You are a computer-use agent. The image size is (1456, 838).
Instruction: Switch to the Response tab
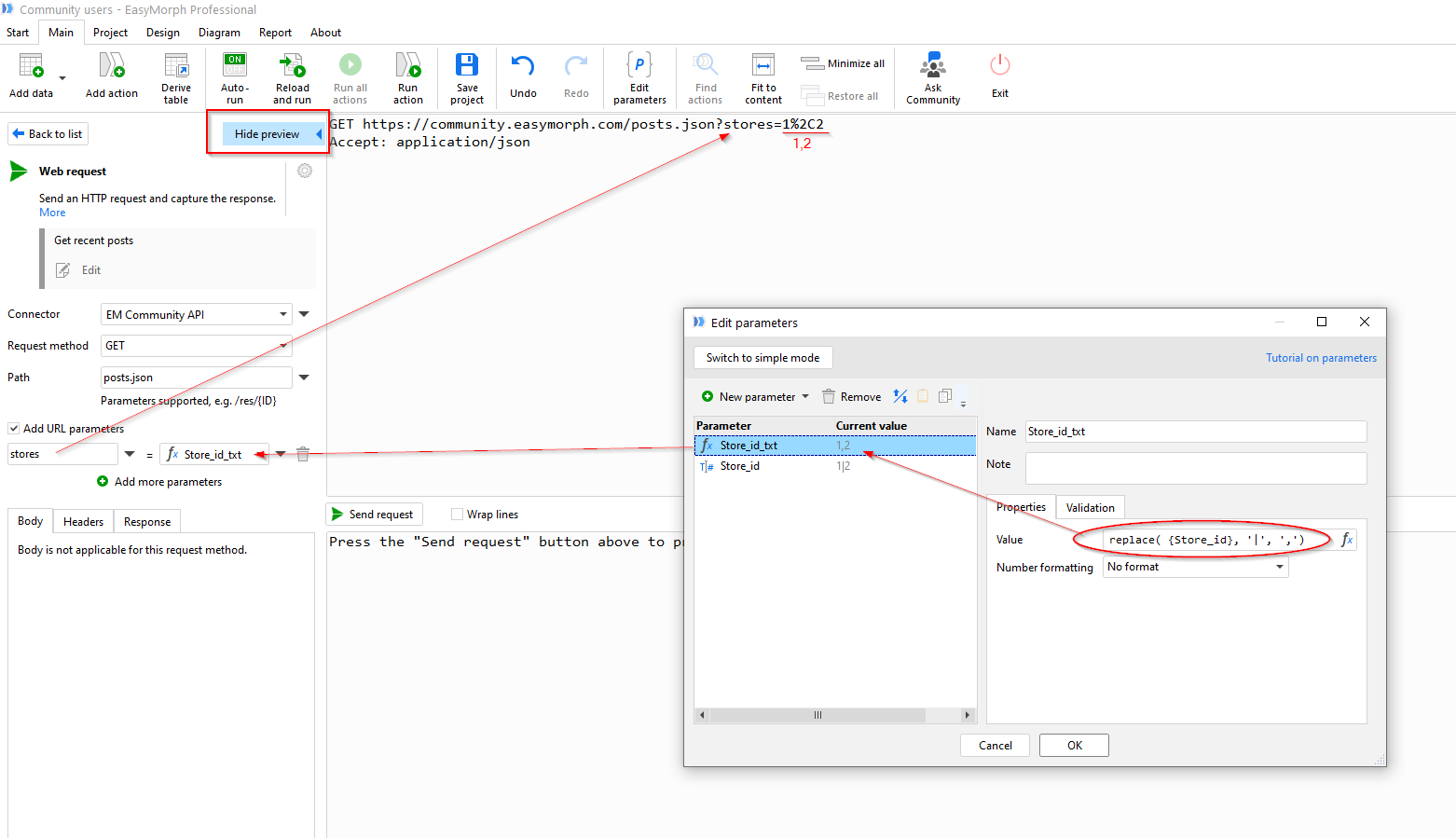147,522
